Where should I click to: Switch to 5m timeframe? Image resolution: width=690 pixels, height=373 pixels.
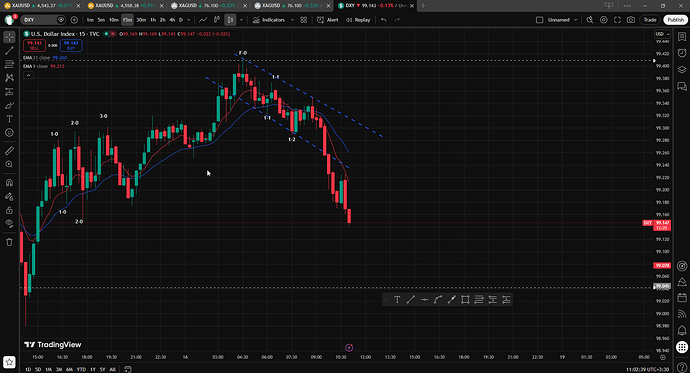click(101, 20)
